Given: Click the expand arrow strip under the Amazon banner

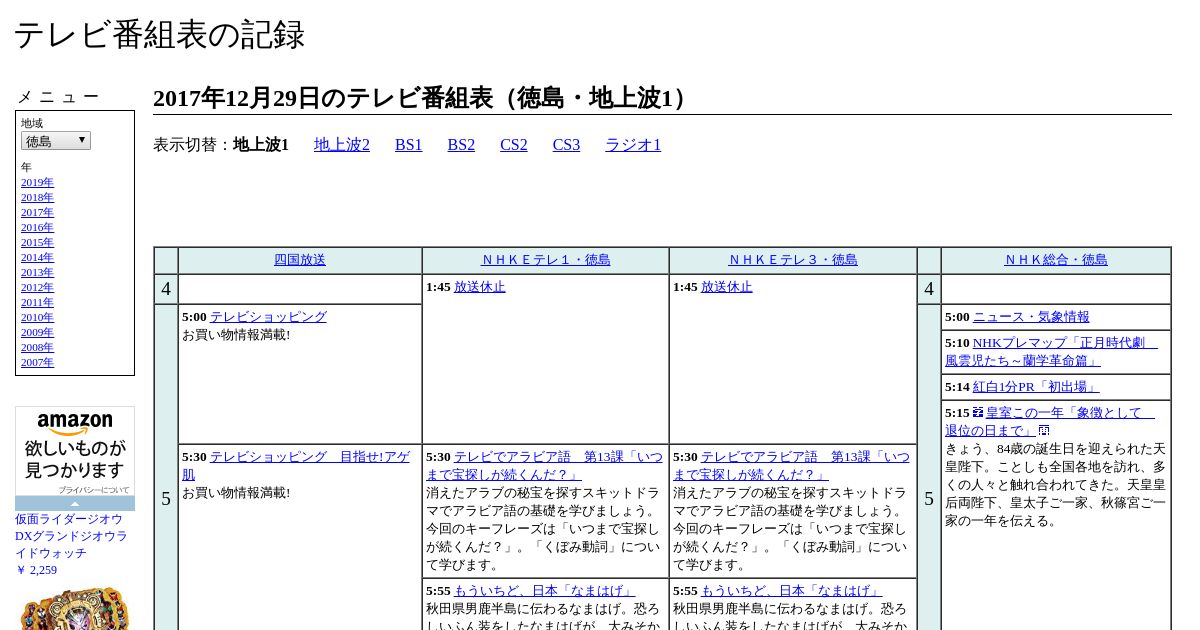Looking at the screenshot, I should coord(75,503).
